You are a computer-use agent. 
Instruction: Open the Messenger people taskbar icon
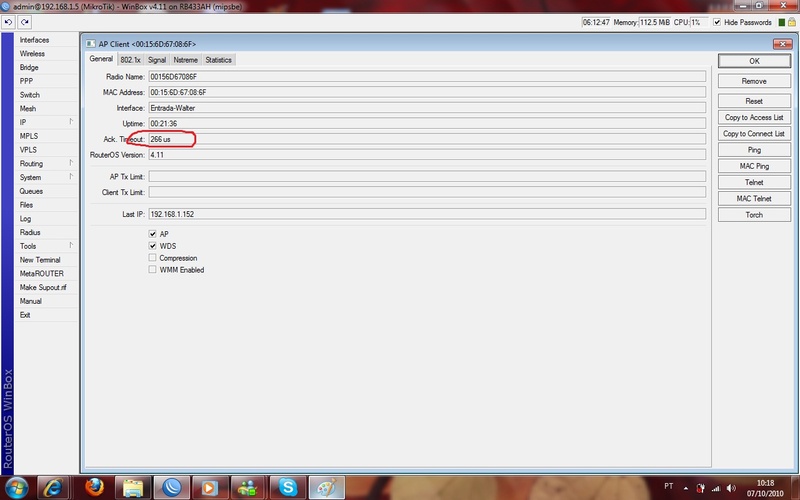(x=248, y=488)
